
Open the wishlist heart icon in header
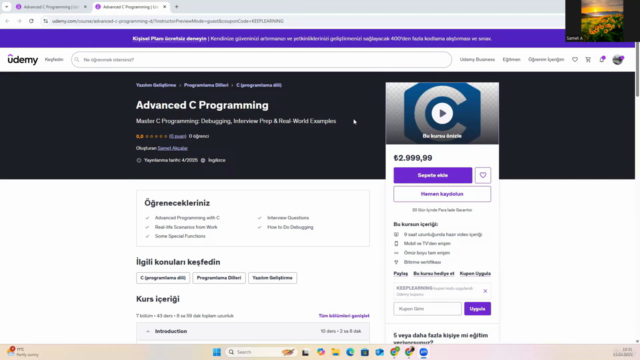(x=575, y=60)
